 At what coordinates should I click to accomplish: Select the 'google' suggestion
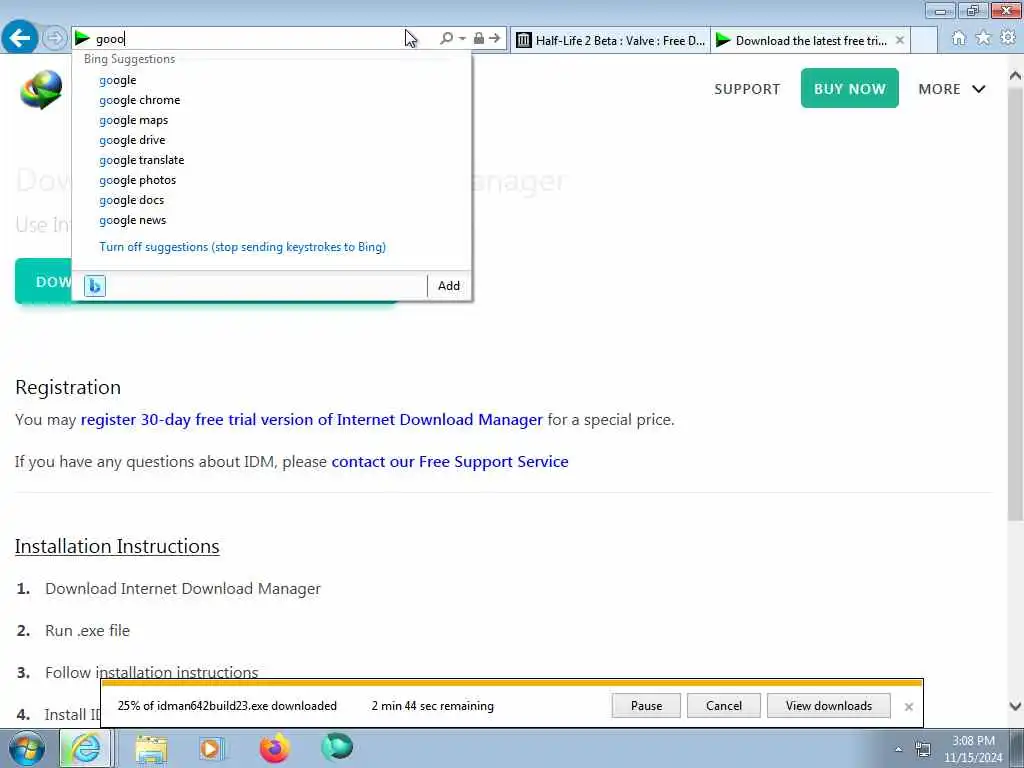tap(271, 80)
